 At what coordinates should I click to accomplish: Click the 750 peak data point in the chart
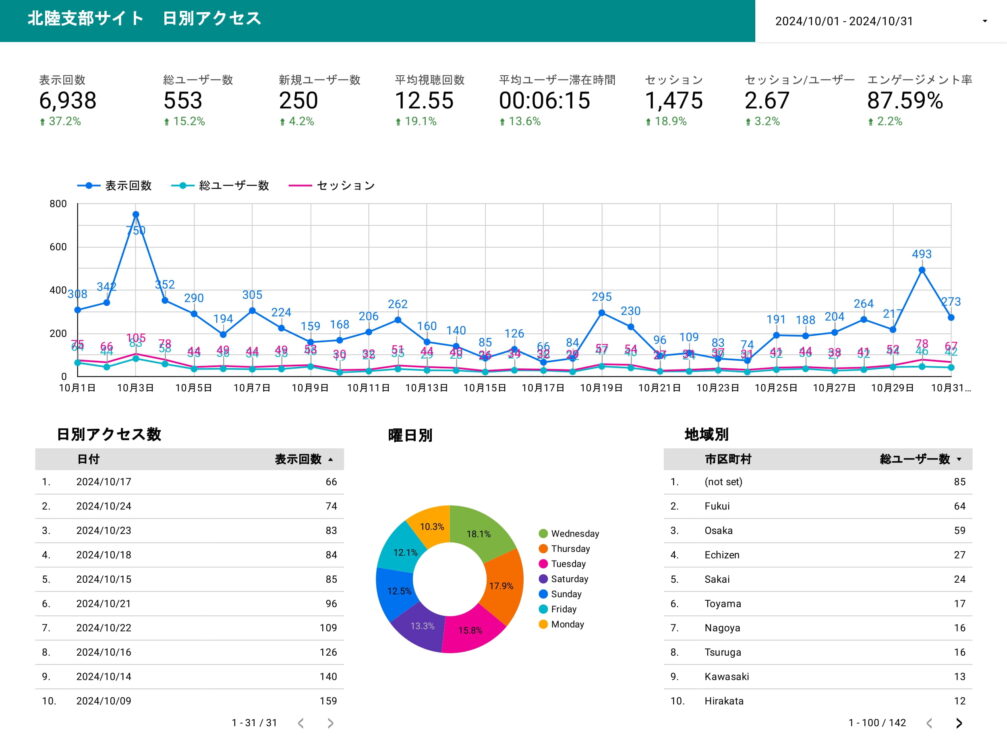(135, 214)
